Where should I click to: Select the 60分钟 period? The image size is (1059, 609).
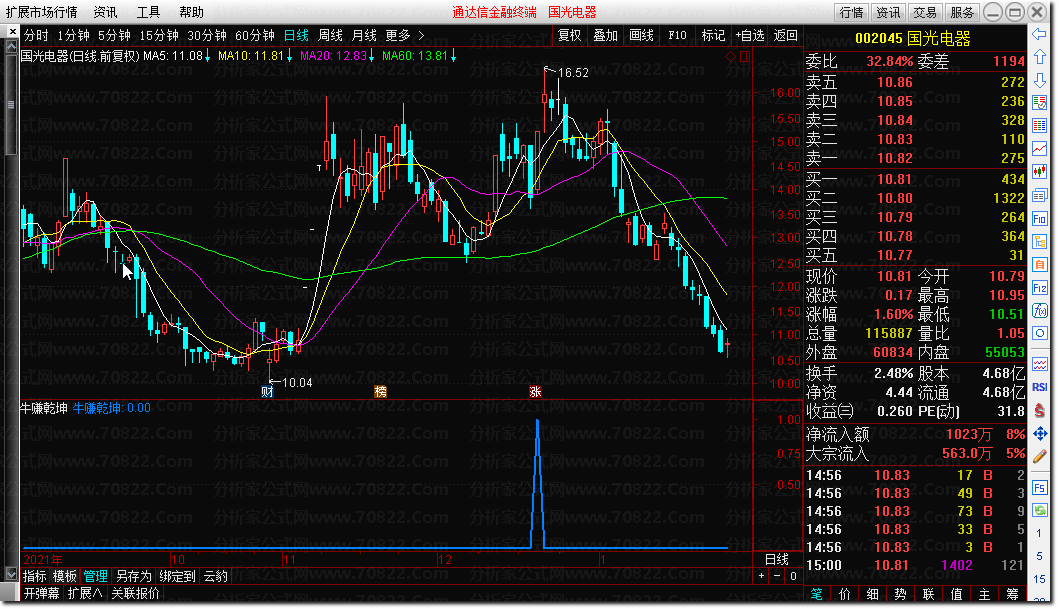(255, 36)
